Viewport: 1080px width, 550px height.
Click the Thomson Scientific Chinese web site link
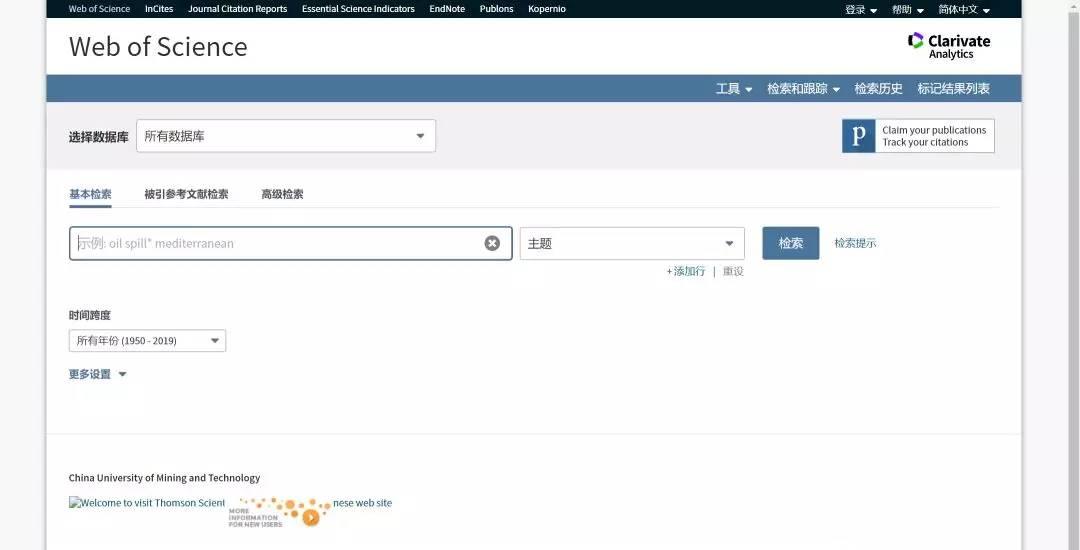tap(230, 503)
